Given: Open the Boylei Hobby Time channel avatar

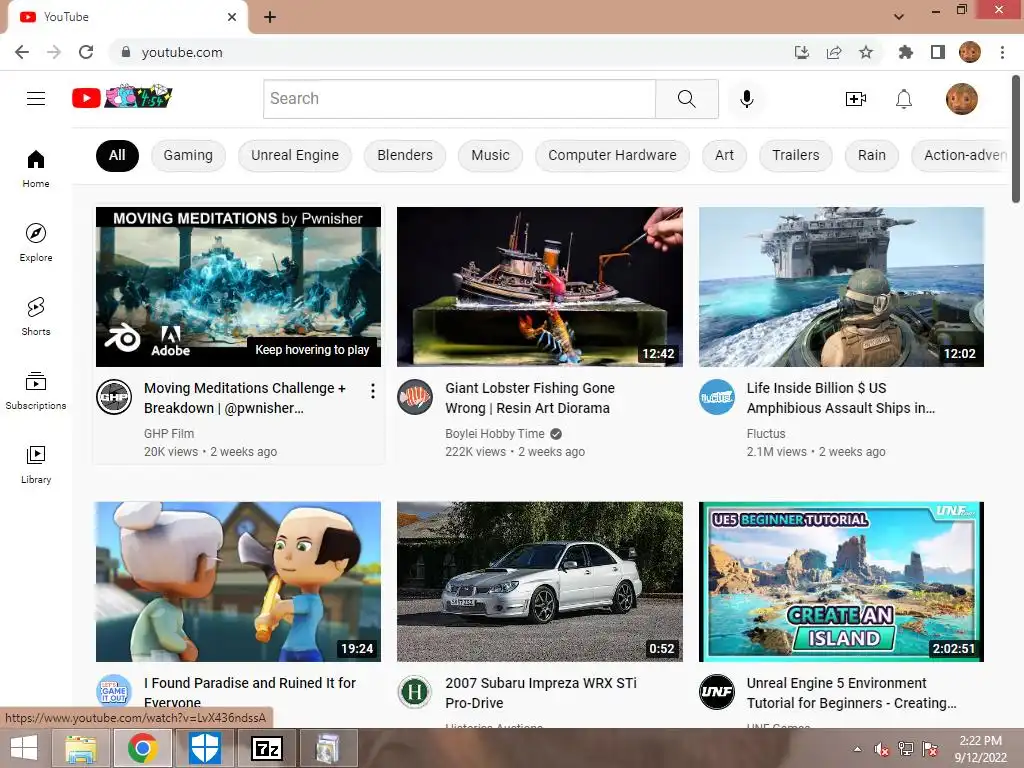Looking at the screenshot, I should click(415, 396).
